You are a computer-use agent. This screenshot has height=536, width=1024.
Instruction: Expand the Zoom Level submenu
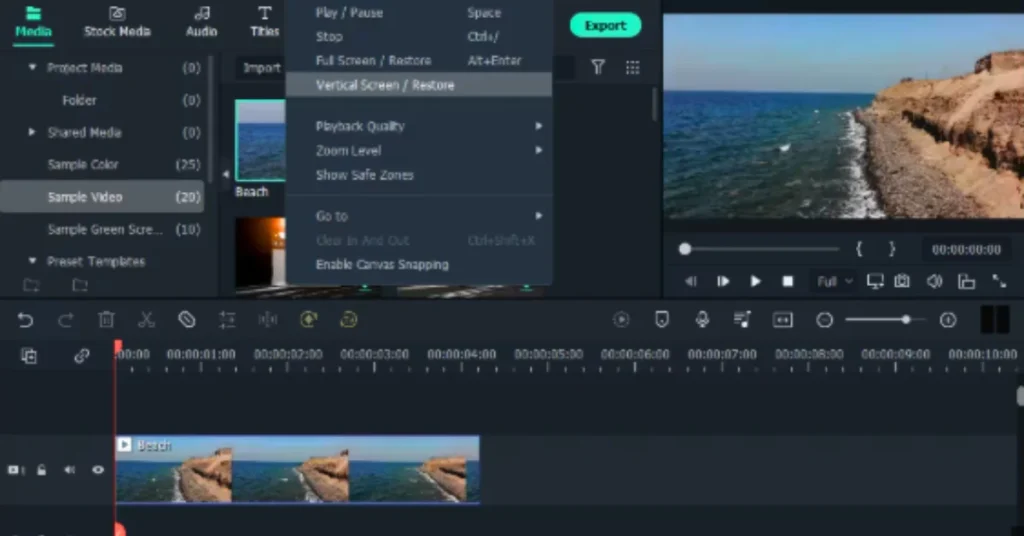[x=419, y=150]
